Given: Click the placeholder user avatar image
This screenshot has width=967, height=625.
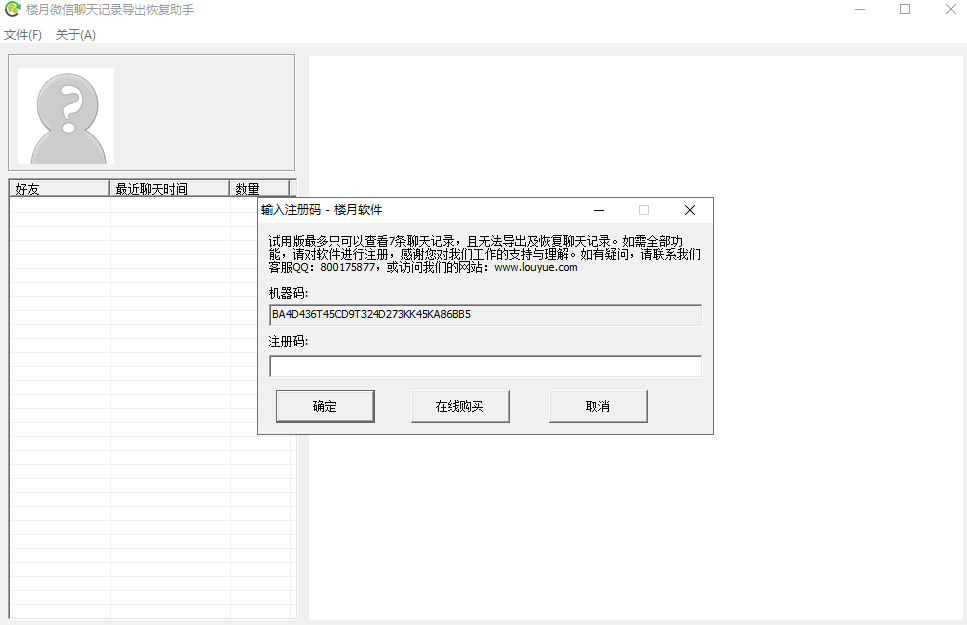Looking at the screenshot, I should pyautogui.click(x=66, y=116).
